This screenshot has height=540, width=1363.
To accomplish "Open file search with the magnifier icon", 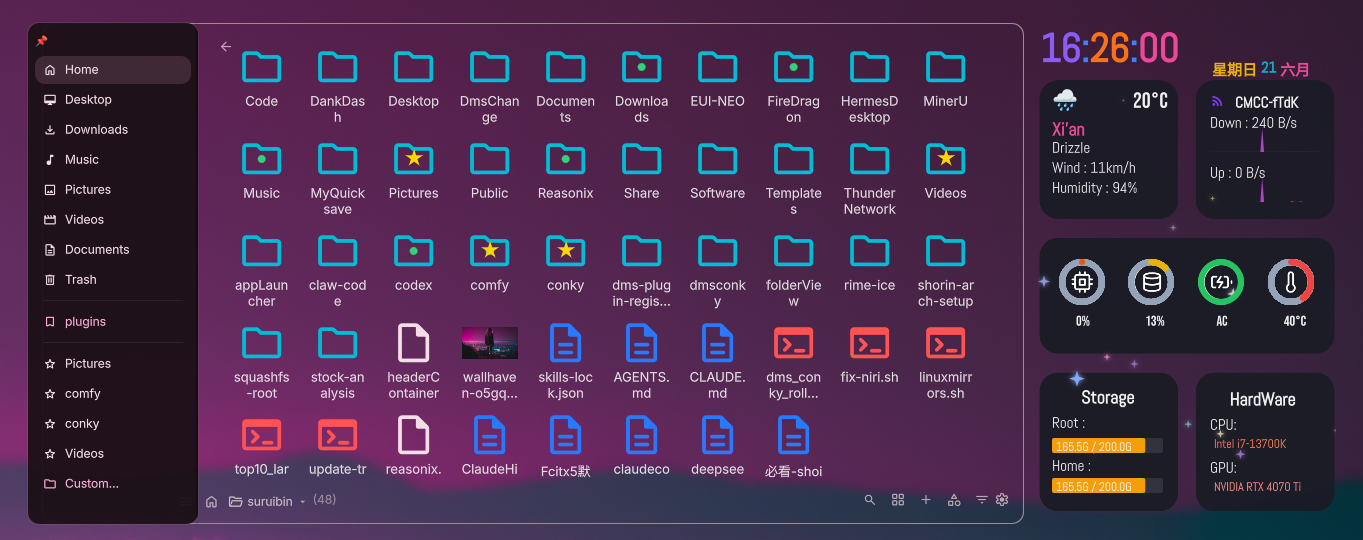I will pos(870,500).
